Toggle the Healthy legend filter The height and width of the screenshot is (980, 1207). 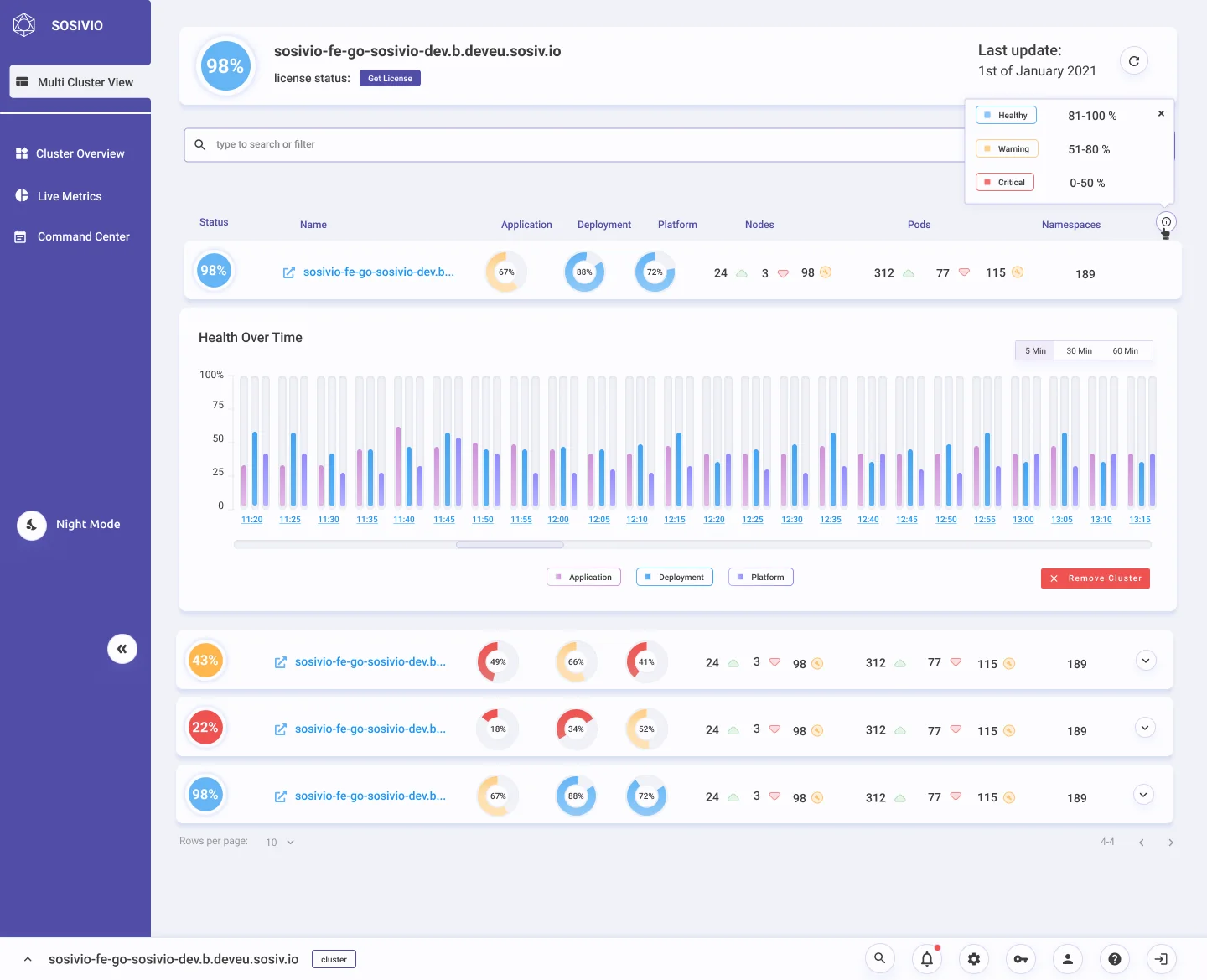coord(1006,116)
